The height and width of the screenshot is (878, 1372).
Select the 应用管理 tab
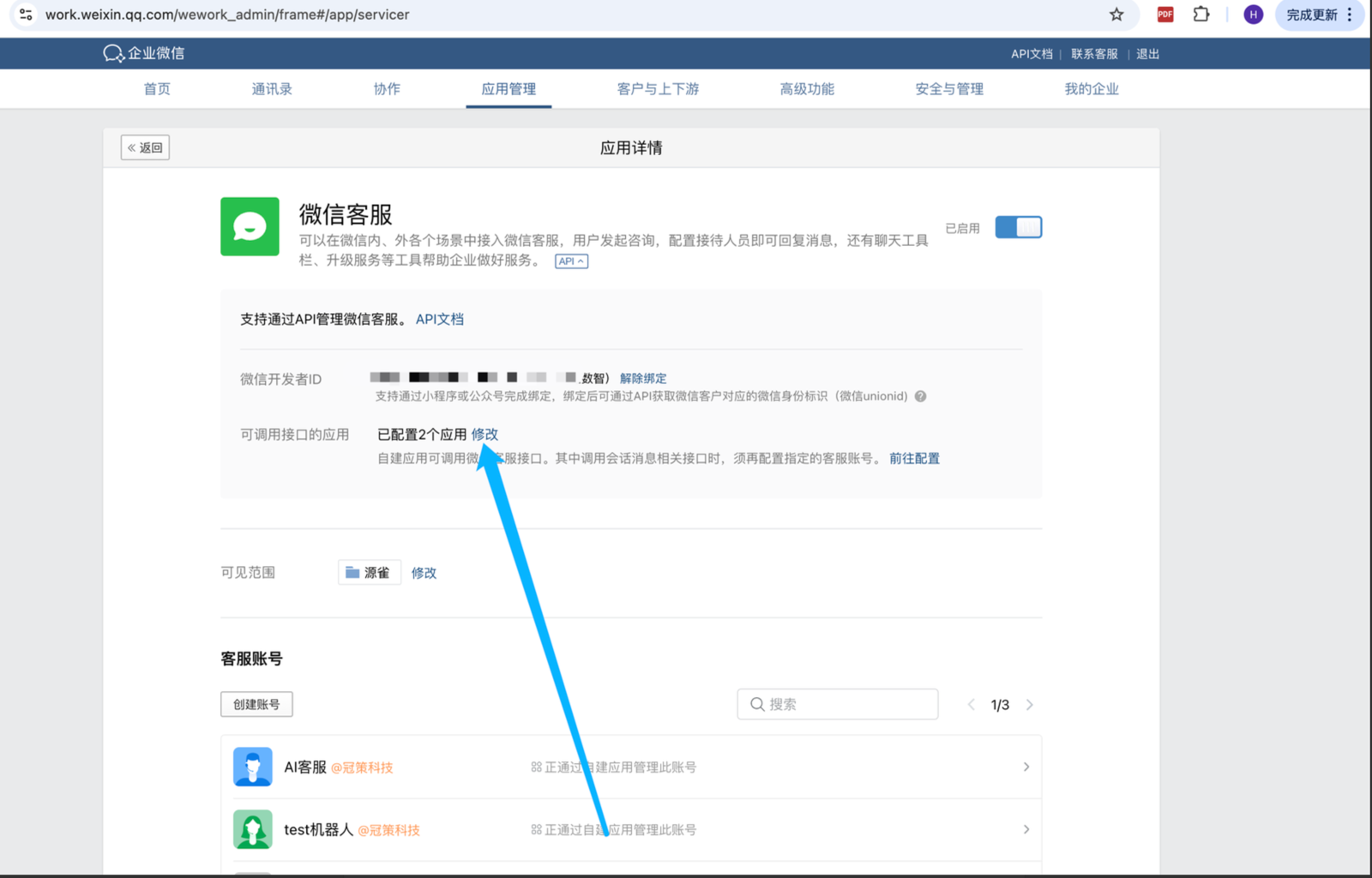tap(508, 88)
